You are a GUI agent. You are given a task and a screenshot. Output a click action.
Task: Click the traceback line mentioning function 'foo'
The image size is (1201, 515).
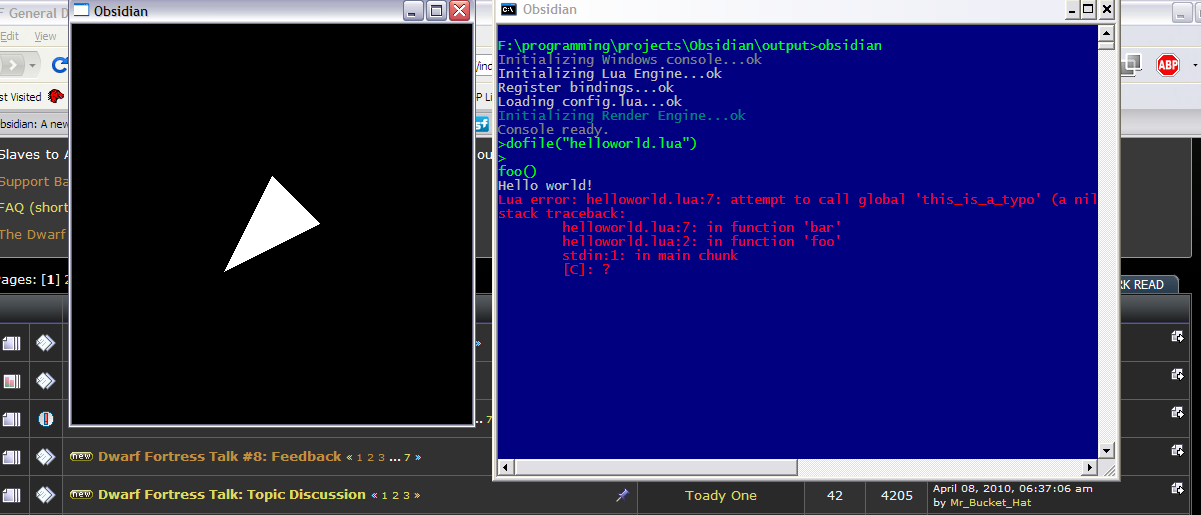[x=702, y=241]
